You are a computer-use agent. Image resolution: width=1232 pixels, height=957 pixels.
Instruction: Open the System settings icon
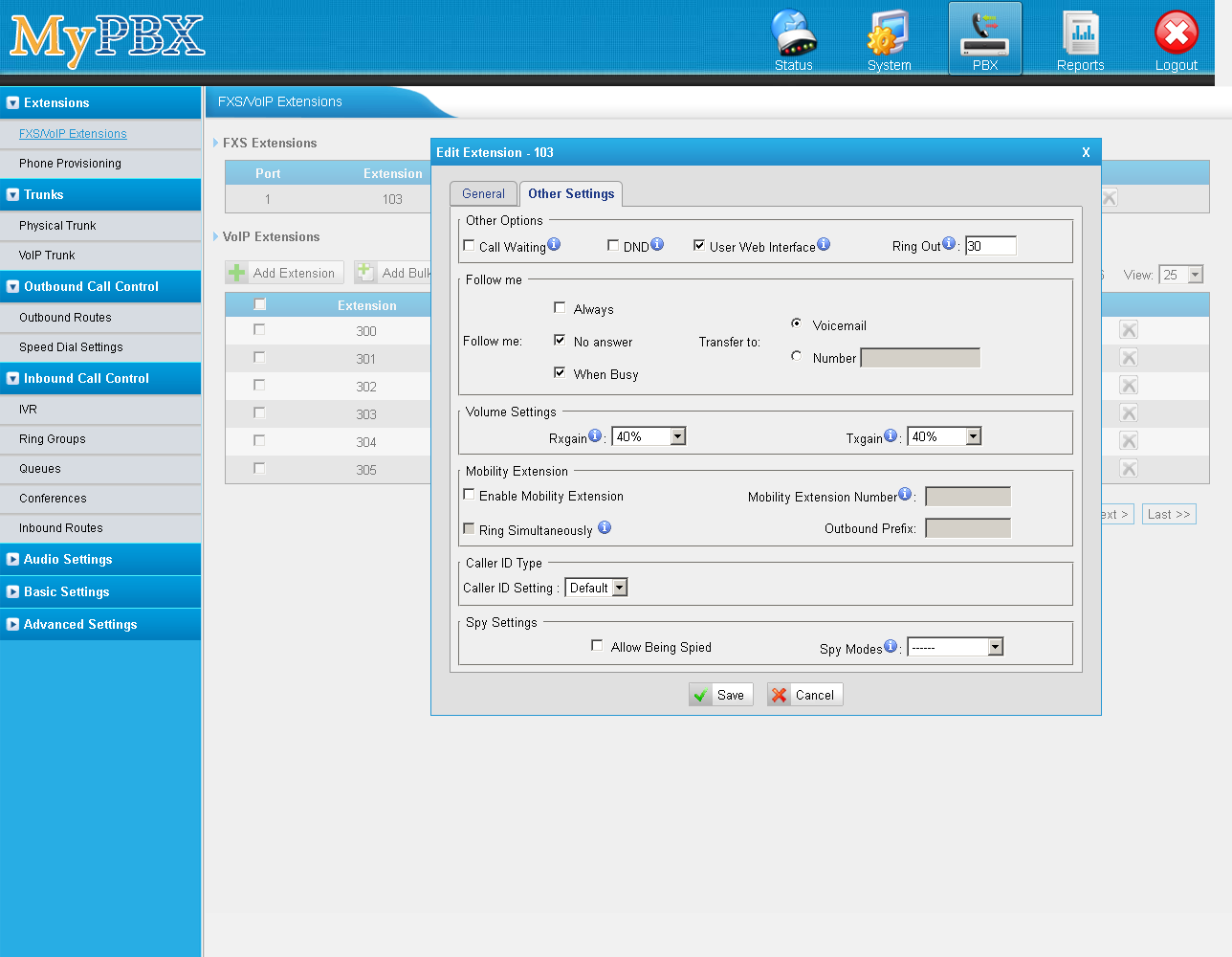coord(889,40)
